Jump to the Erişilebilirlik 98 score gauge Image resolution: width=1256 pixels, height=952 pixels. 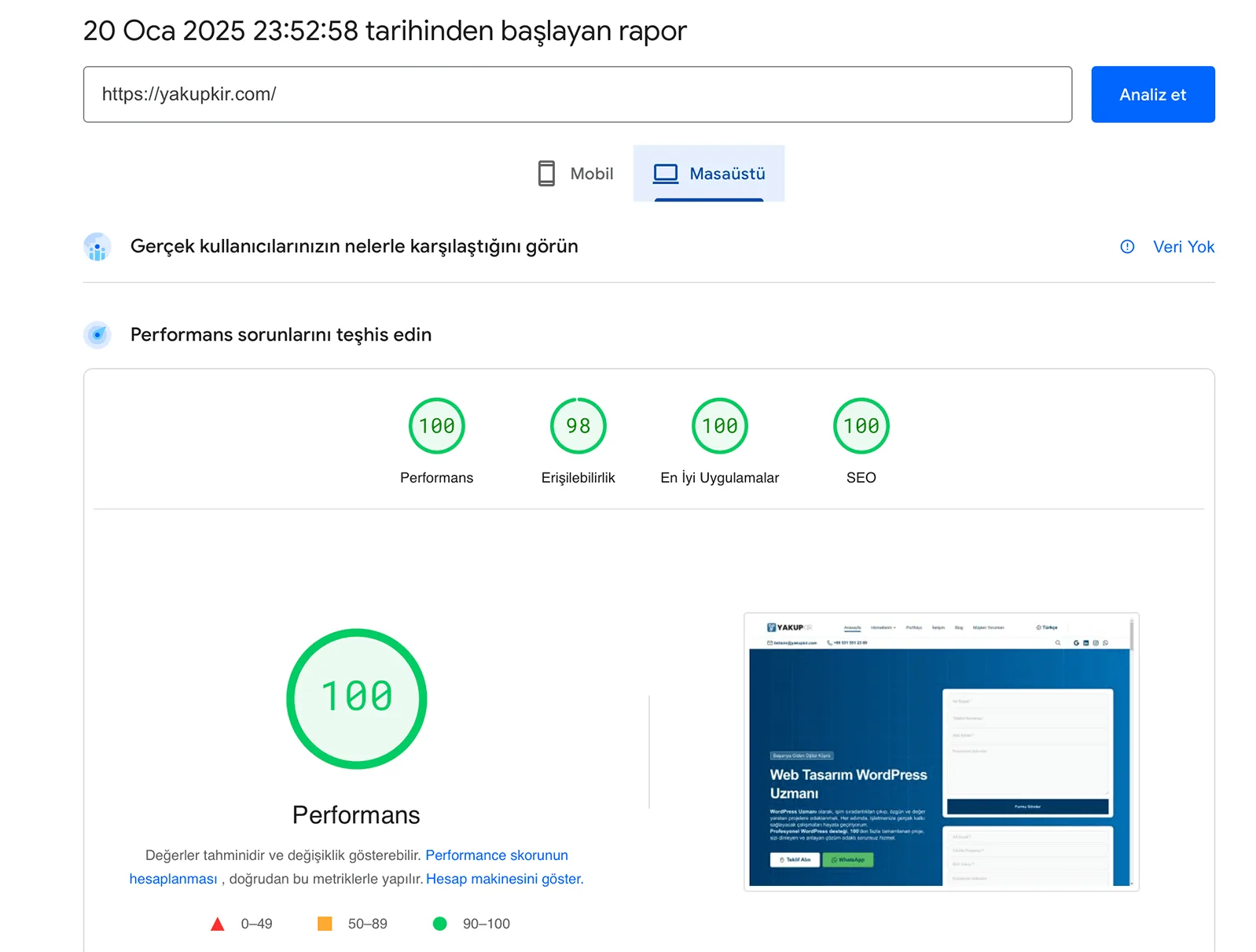(x=578, y=426)
